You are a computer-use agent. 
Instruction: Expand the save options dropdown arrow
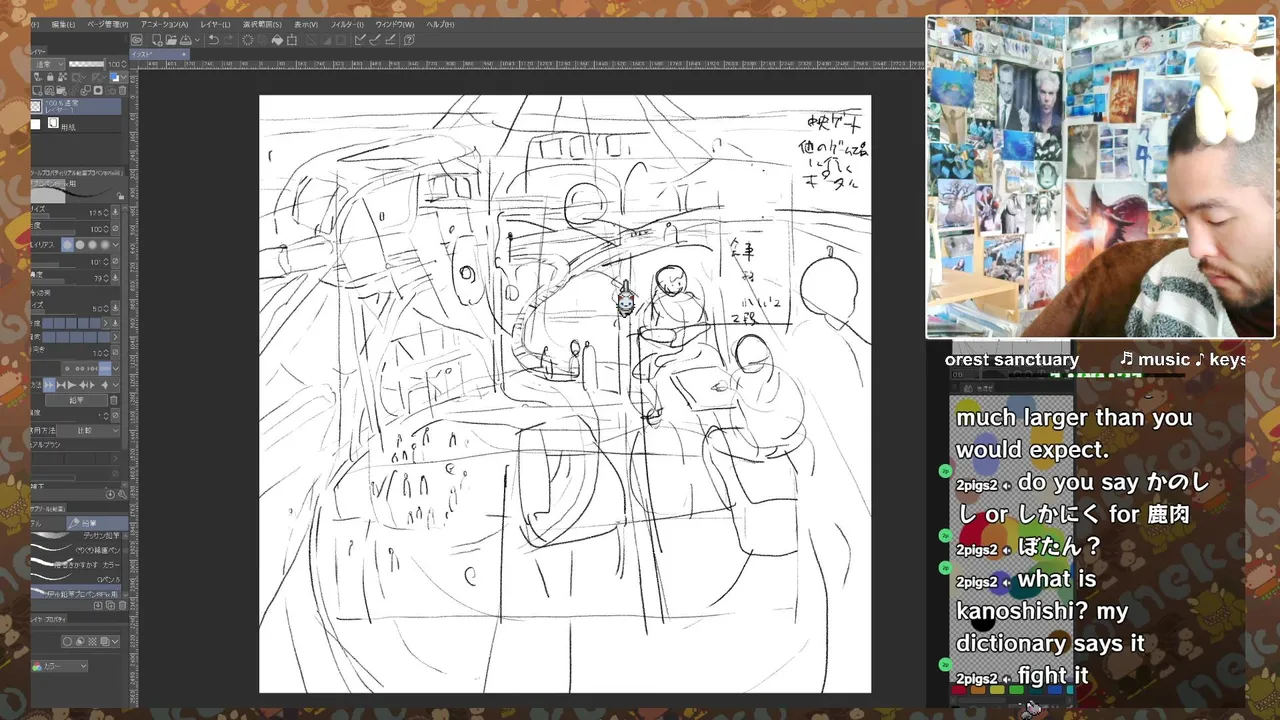click(197, 40)
